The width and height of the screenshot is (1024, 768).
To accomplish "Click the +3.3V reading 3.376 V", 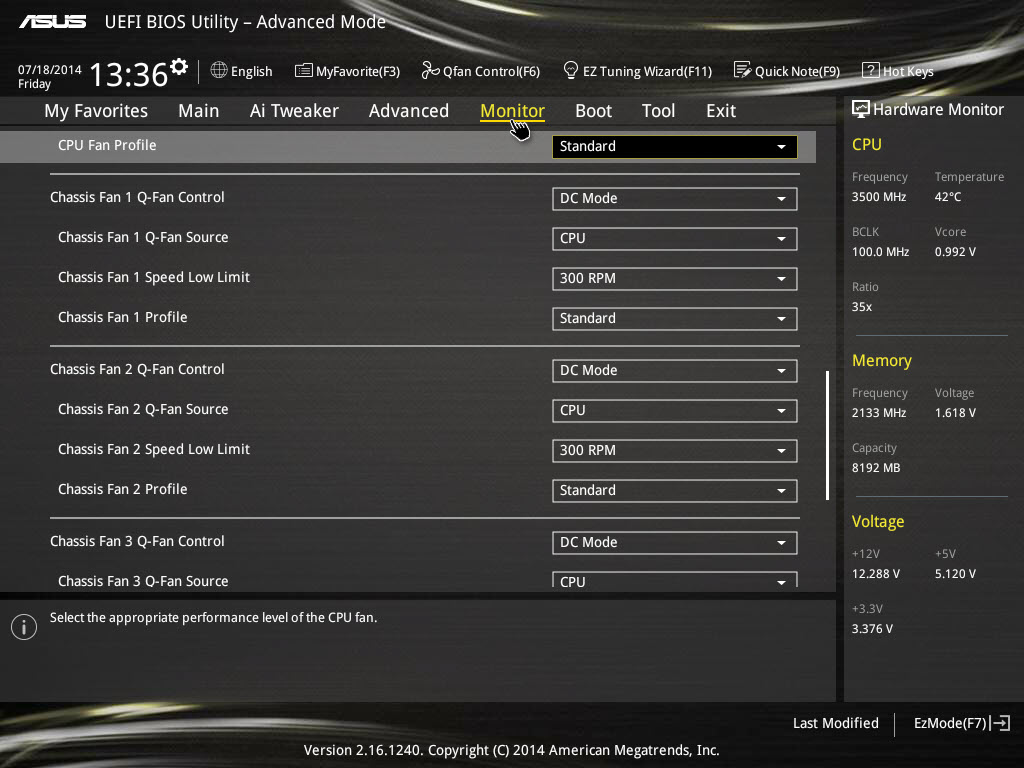I will pyautogui.click(x=872, y=628).
